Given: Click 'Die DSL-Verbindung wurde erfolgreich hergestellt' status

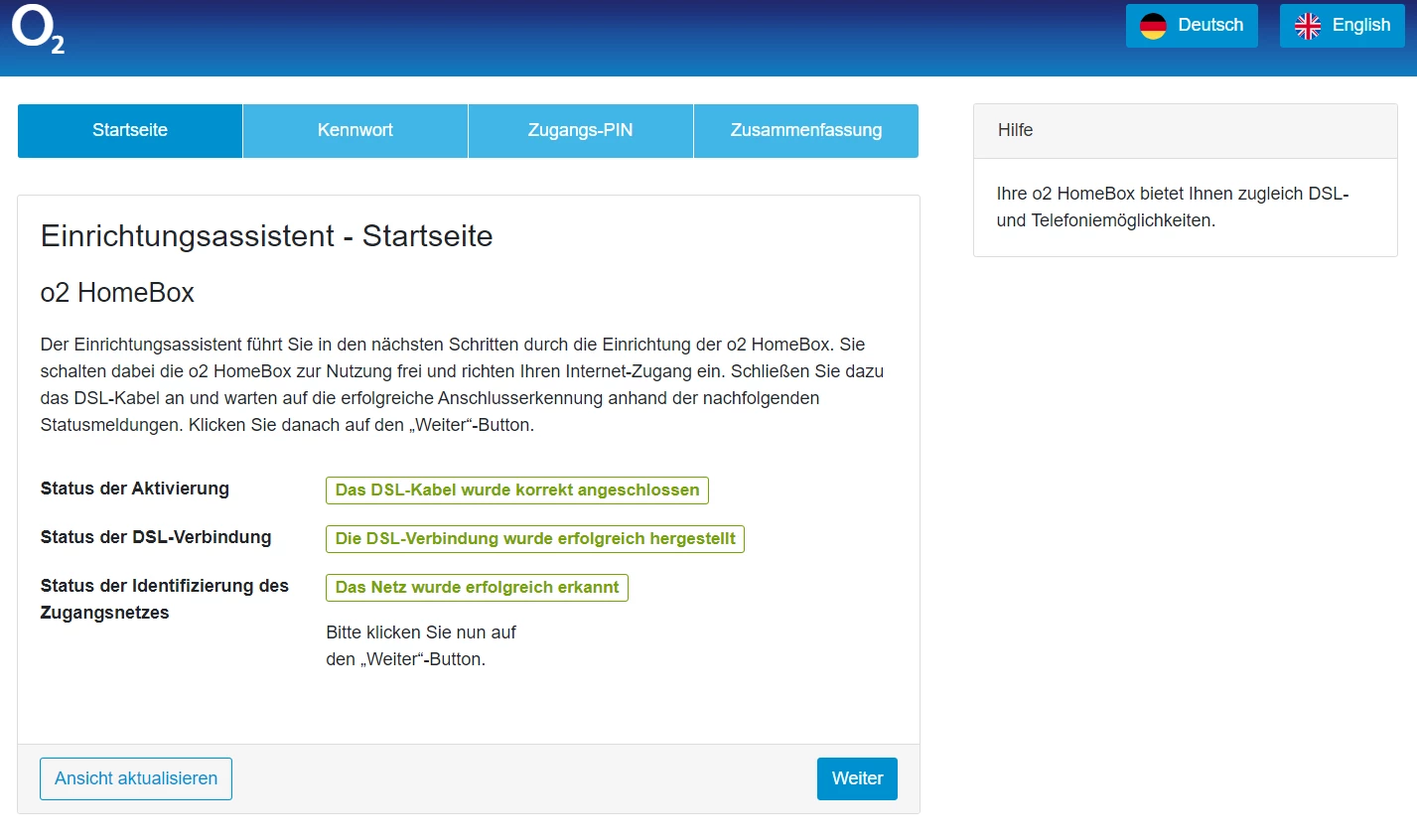Looking at the screenshot, I should (x=535, y=539).
